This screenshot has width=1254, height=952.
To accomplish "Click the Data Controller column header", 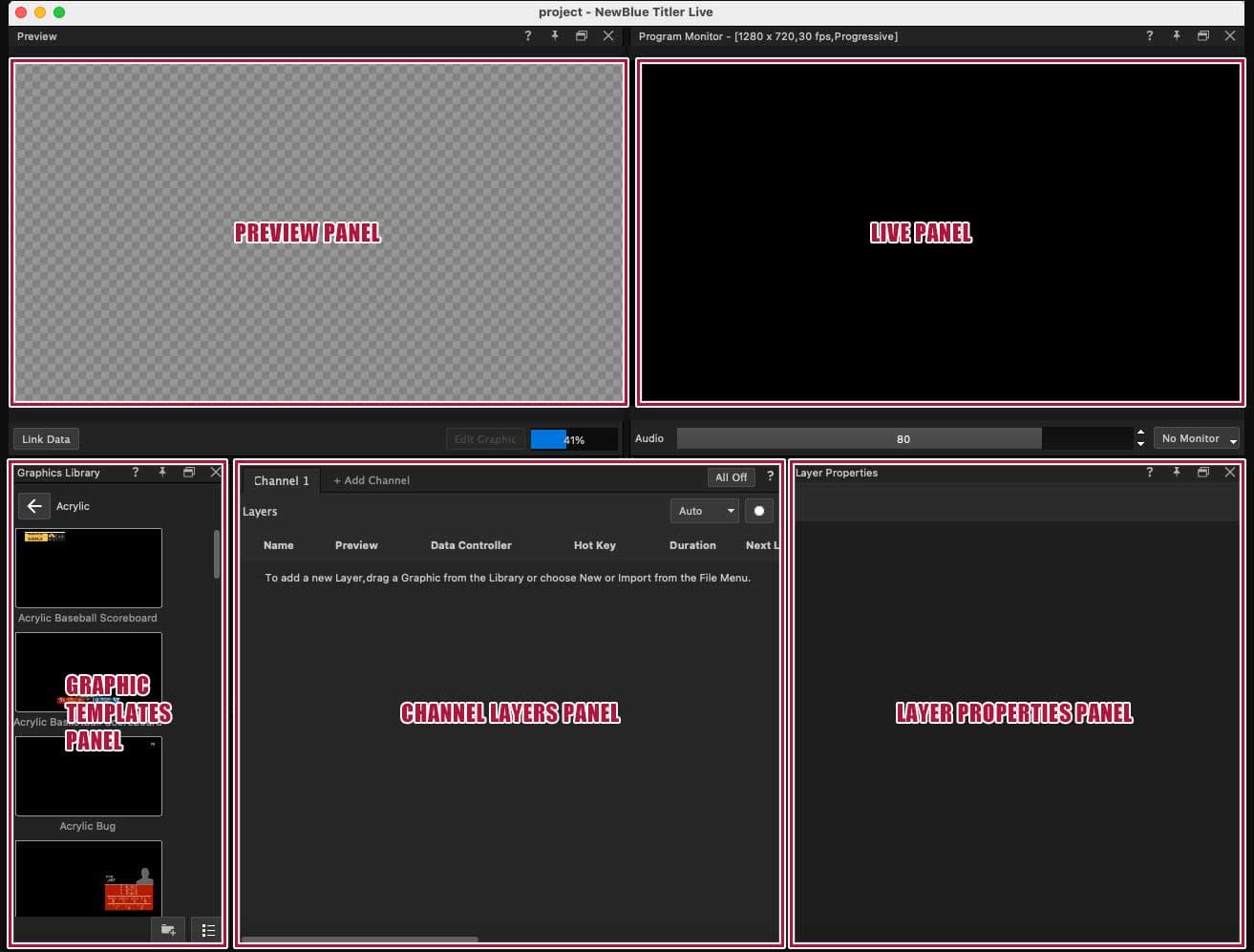I will pyautogui.click(x=471, y=545).
